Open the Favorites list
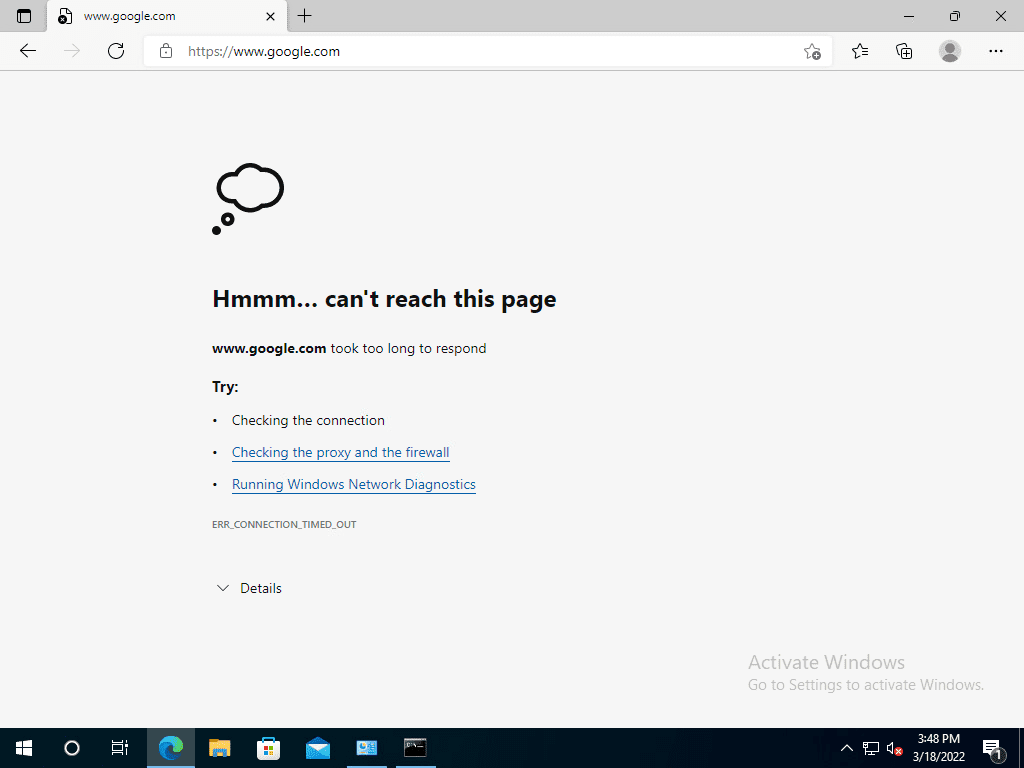 859,51
